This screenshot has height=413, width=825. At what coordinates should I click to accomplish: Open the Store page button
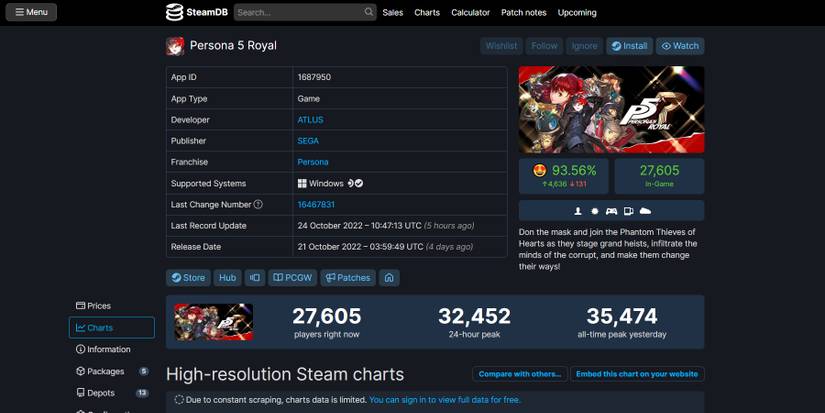click(188, 278)
